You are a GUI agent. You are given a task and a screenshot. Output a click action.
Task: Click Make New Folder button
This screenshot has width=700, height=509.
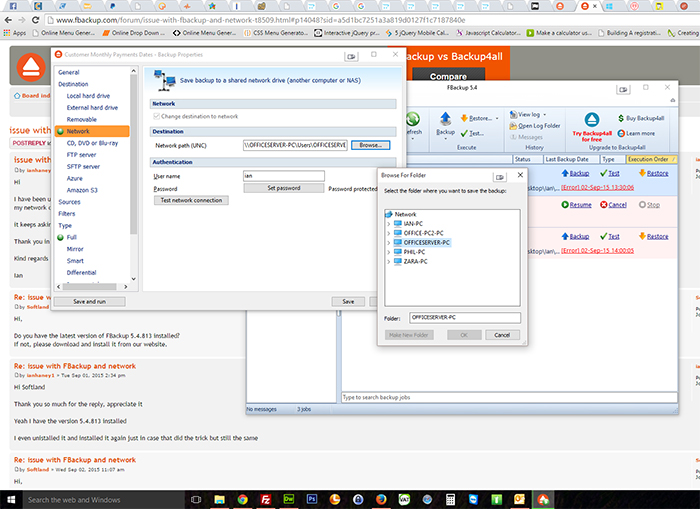coord(408,335)
